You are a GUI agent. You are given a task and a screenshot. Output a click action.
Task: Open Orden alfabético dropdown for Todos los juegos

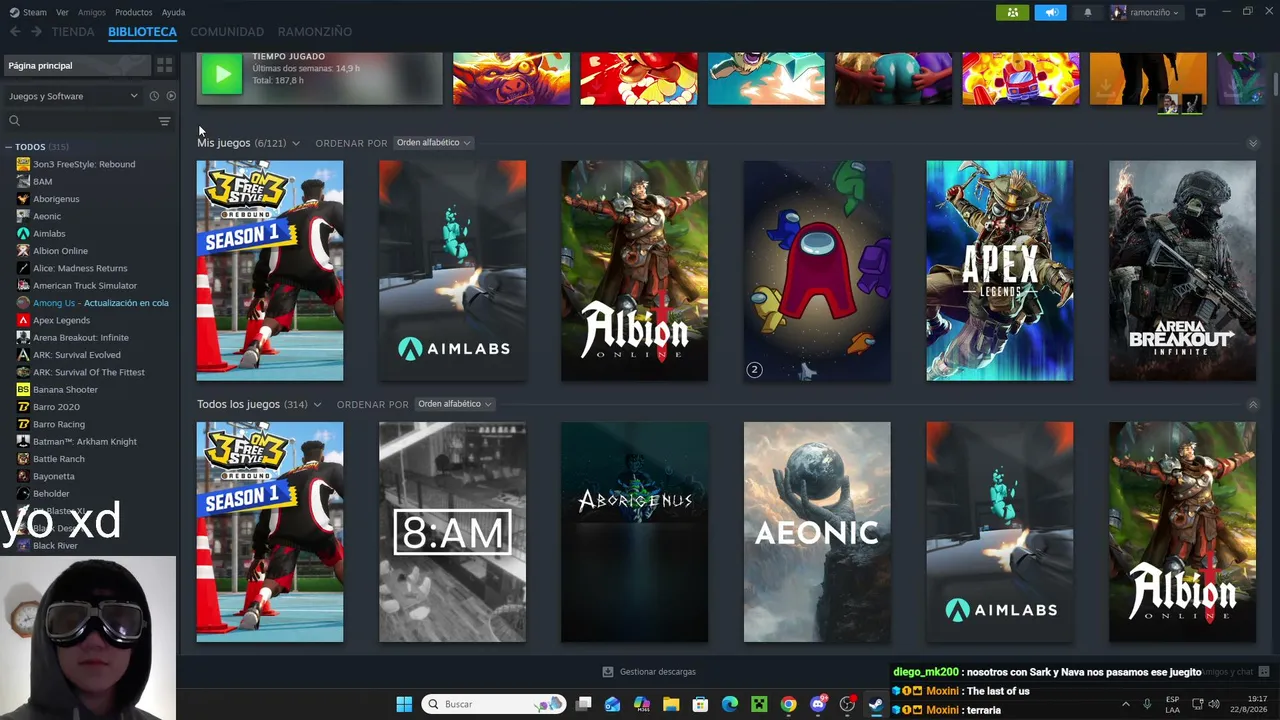pos(455,404)
